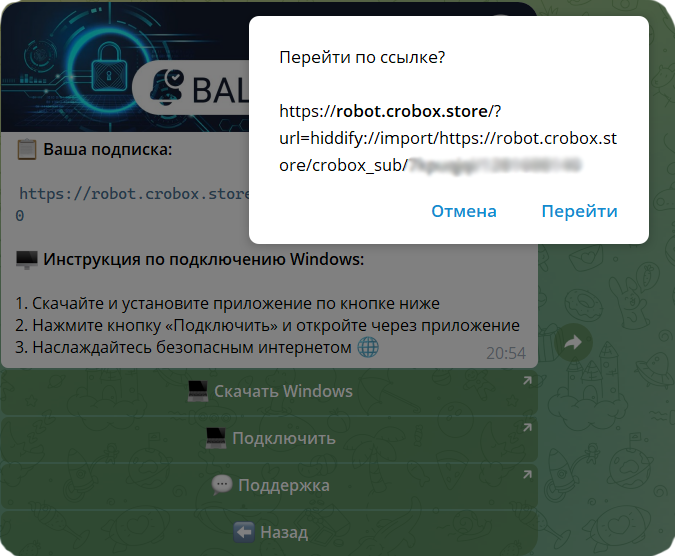Click the external link arrow on Скачать Windows
The width and height of the screenshot is (675, 556).
527,381
